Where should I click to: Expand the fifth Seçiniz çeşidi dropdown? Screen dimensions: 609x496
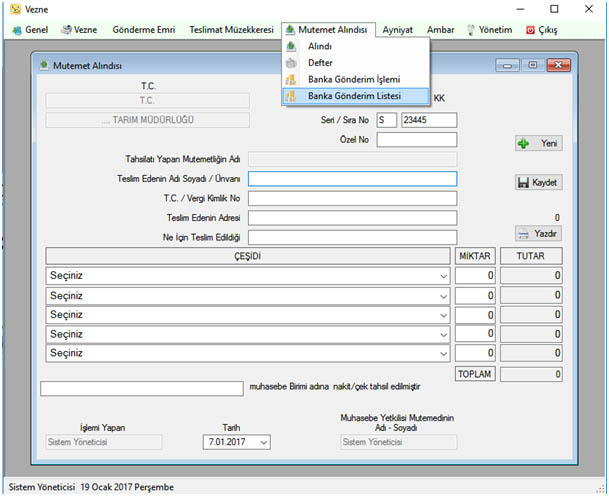444,353
